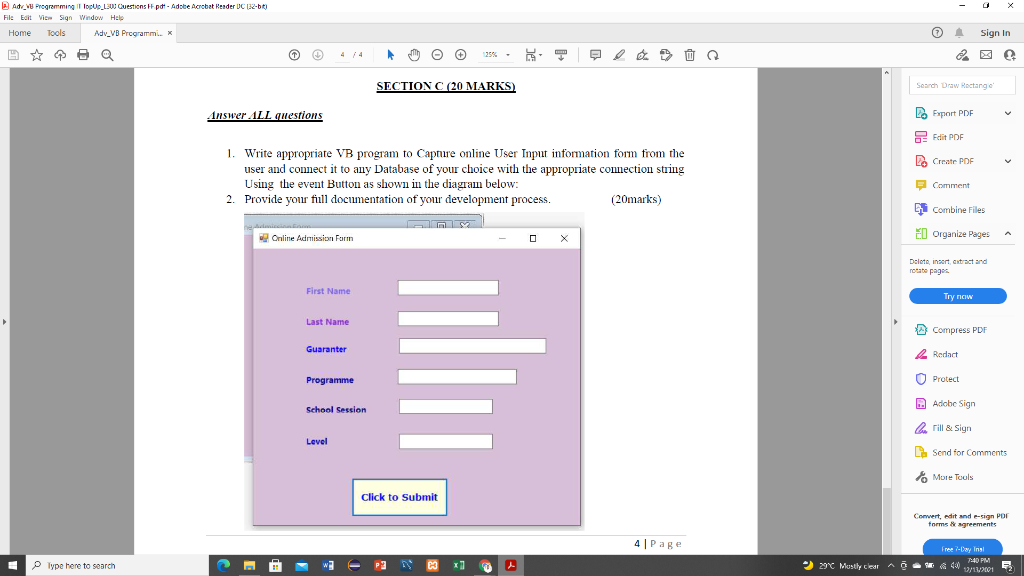Open the Combine Files tool
The width and height of the screenshot is (1024, 576).
pyautogui.click(x=957, y=210)
